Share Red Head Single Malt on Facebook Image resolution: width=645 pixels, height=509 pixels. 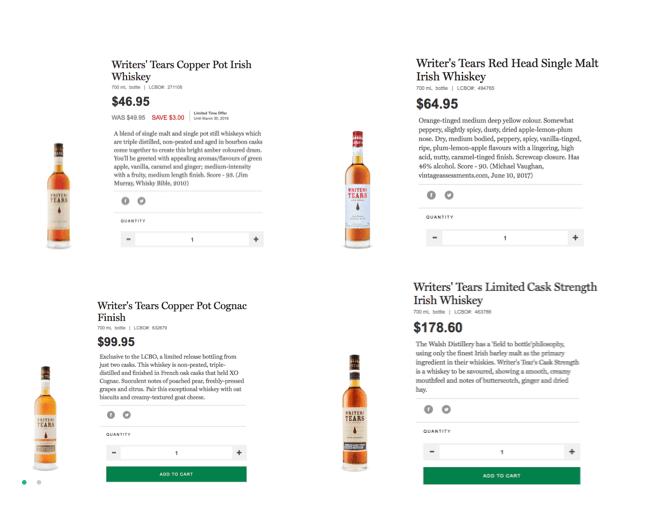tap(431, 195)
